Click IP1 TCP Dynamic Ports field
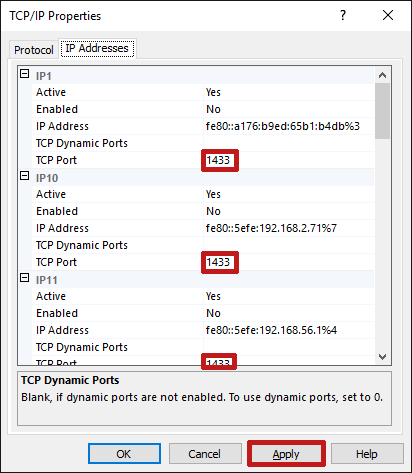The width and height of the screenshot is (412, 473). pos(289,143)
